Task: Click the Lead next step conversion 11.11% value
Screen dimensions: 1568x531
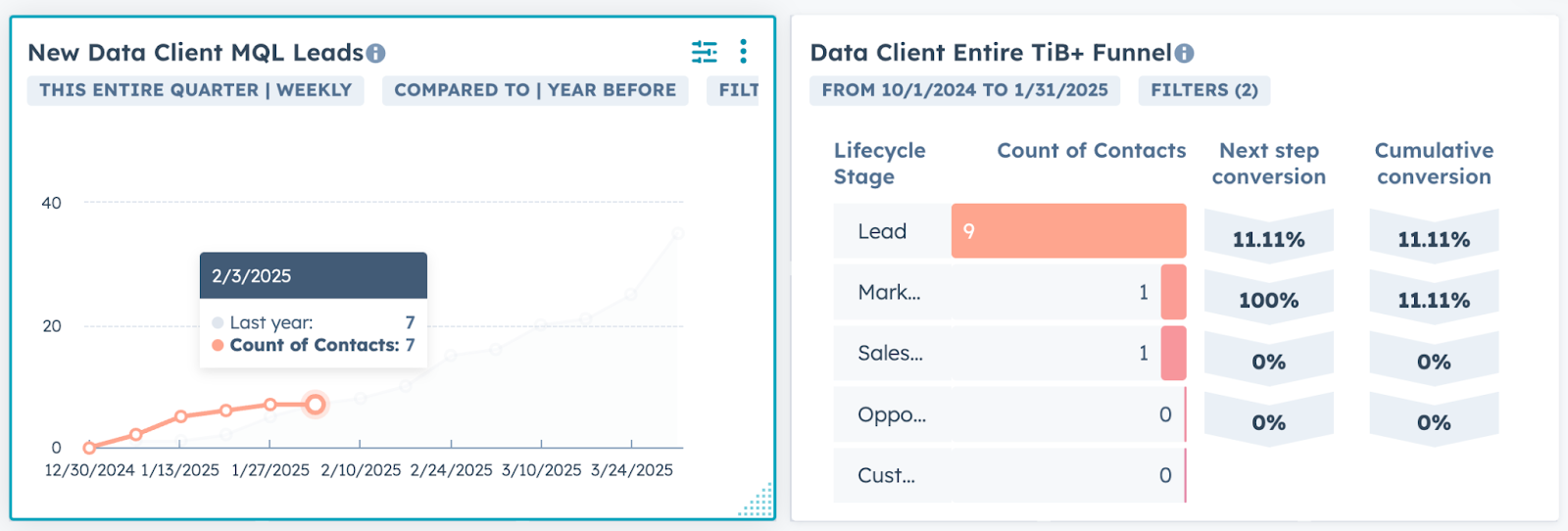Action: [1268, 239]
